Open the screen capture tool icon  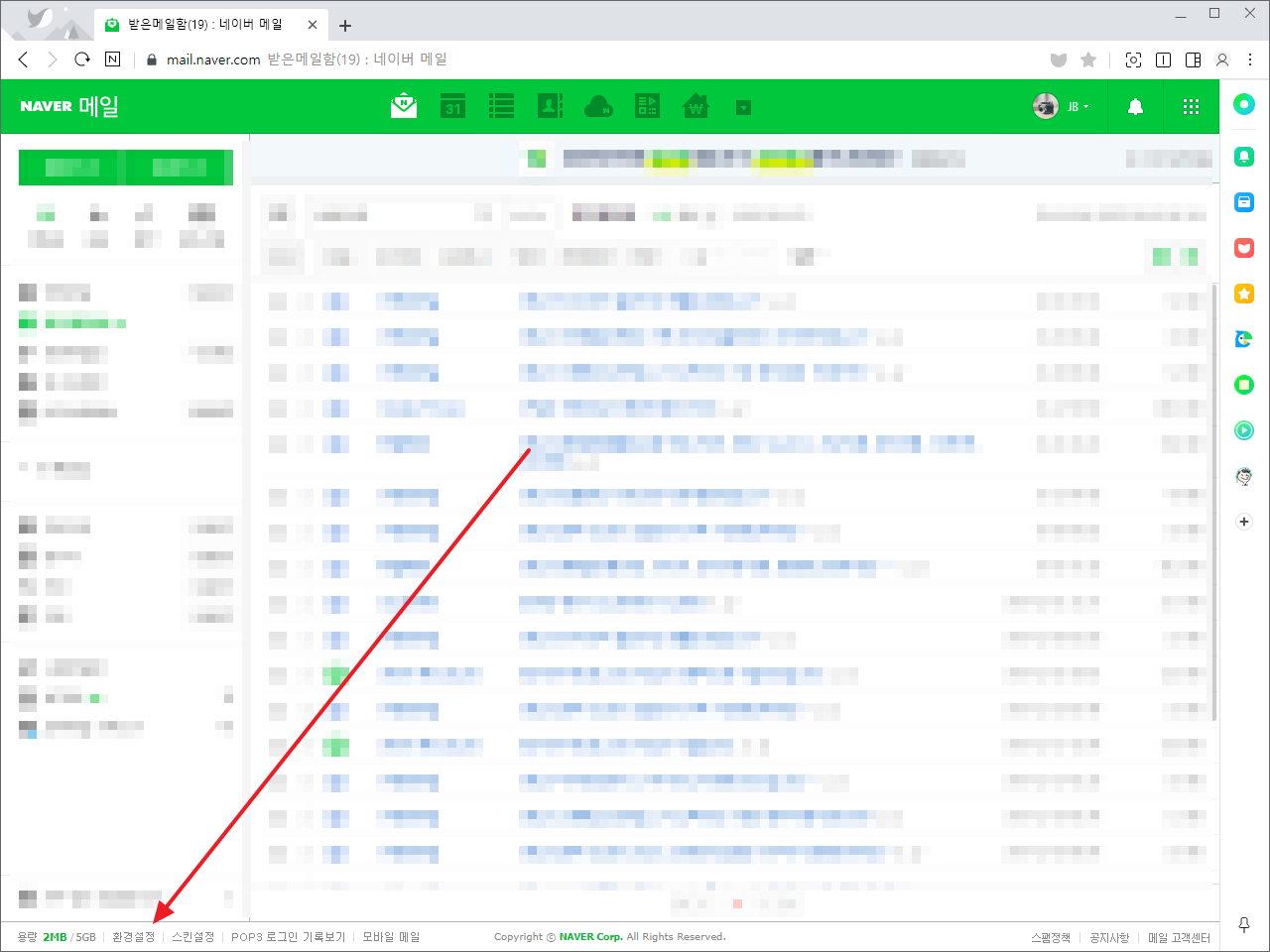pos(1133,59)
